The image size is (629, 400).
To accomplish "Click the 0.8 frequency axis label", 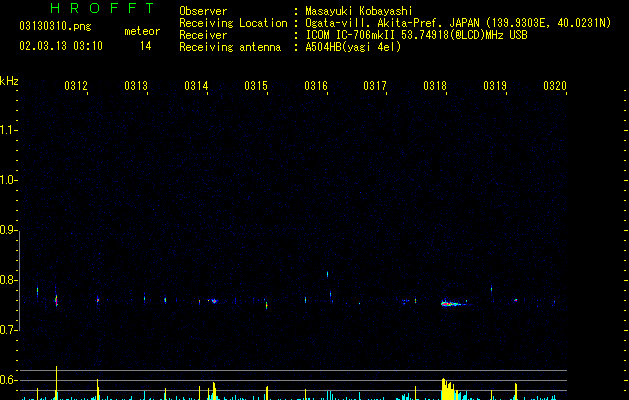I will click(8, 280).
